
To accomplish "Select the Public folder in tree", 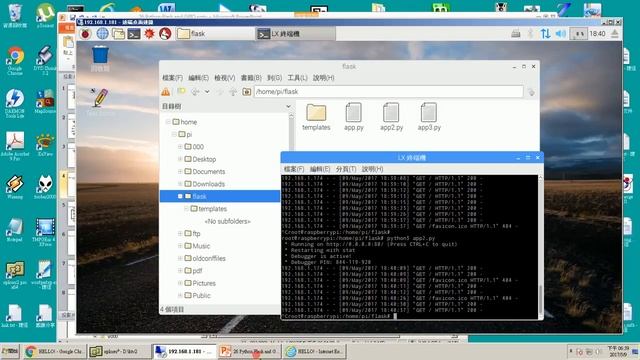I will click(x=201, y=296).
